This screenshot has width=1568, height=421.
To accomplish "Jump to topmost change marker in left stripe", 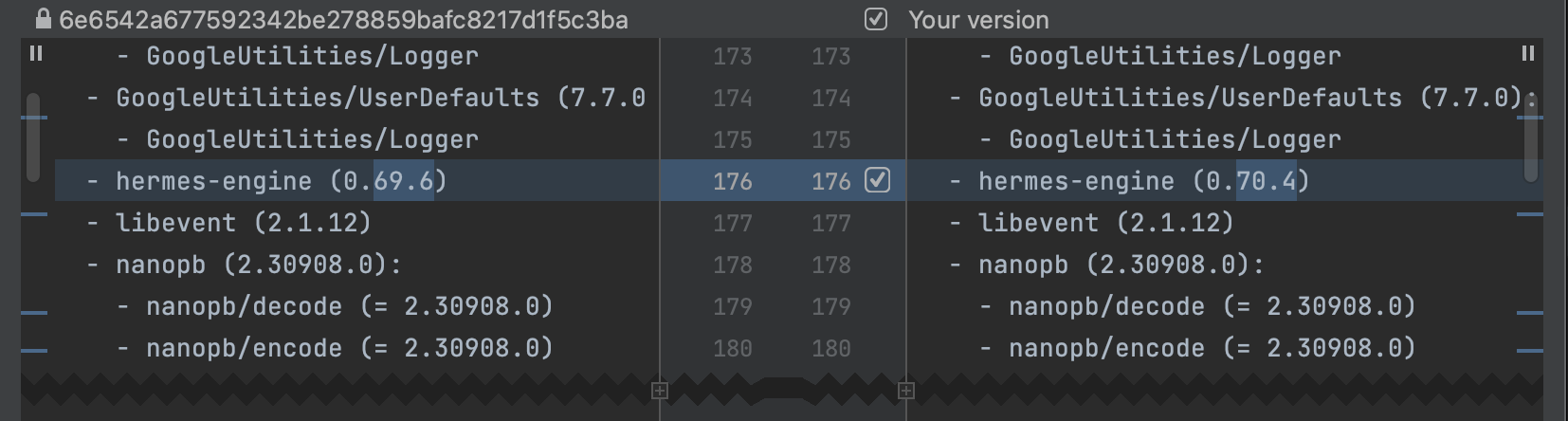I will click(x=34, y=118).
